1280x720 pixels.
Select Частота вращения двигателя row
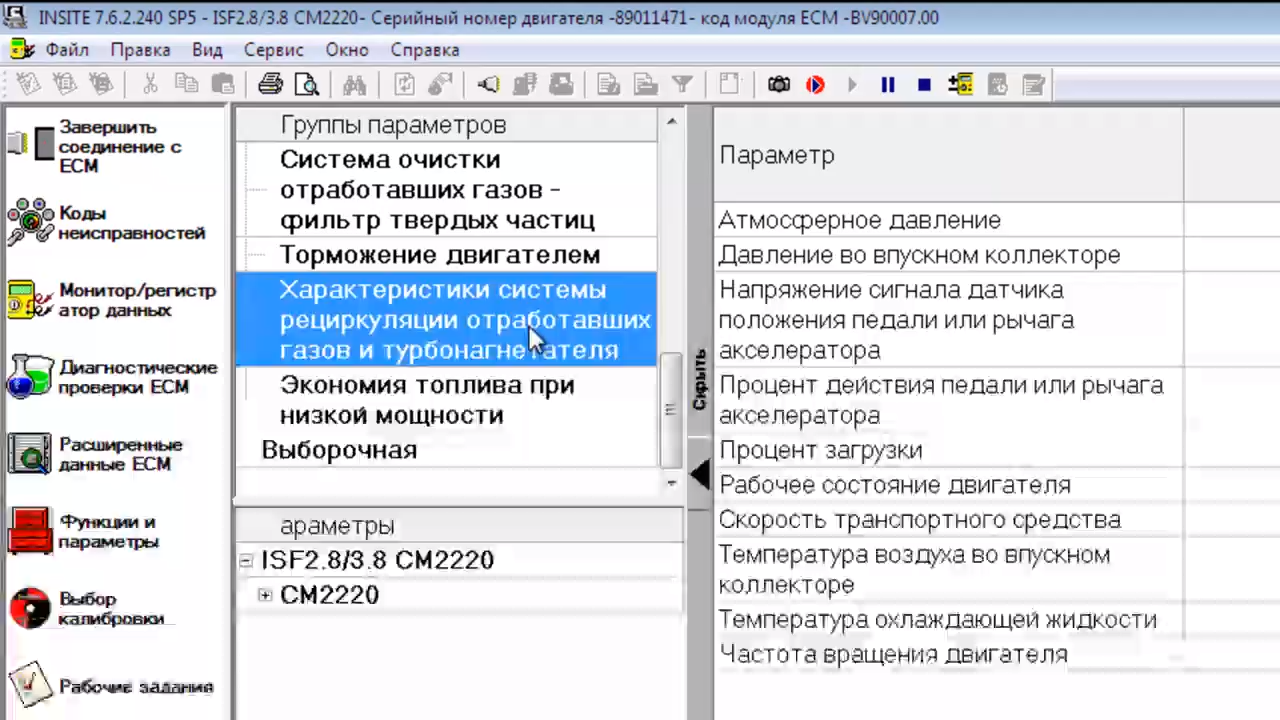(948, 655)
